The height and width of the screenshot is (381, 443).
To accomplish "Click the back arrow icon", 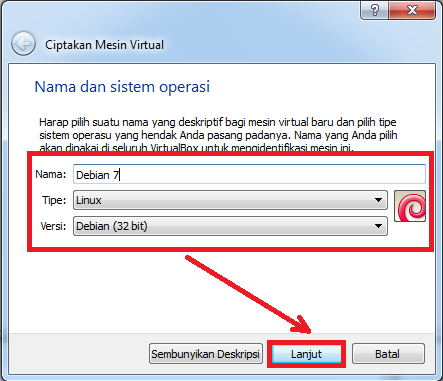I will click(x=23, y=44).
